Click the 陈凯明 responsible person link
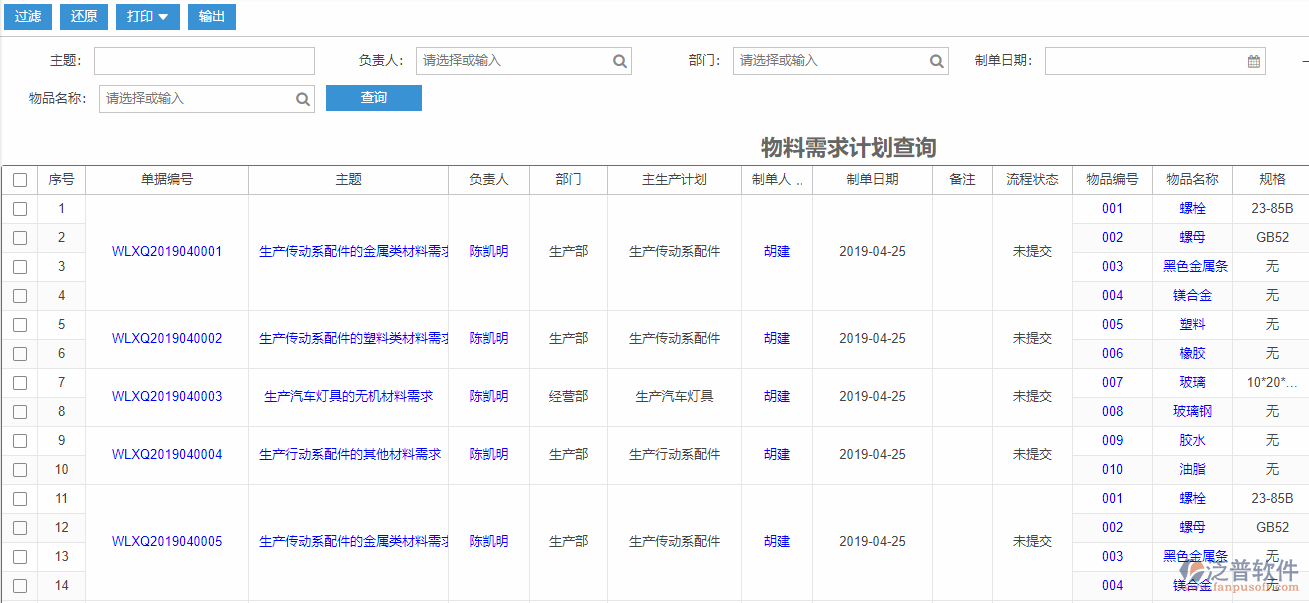 click(x=489, y=251)
